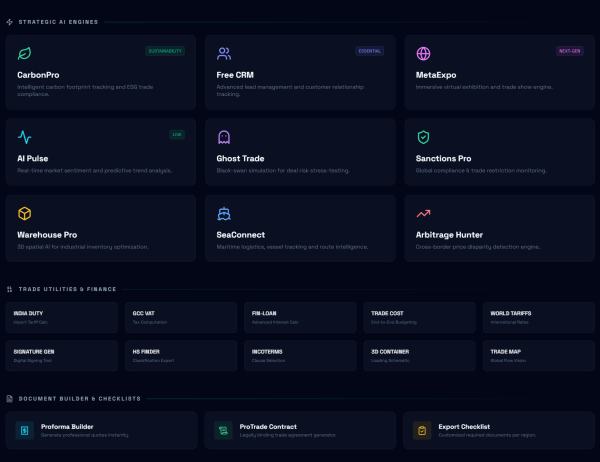Open the WORLD TARIFFS international rates tile
Viewport: 600px width, 462px height.
pos(539,317)
